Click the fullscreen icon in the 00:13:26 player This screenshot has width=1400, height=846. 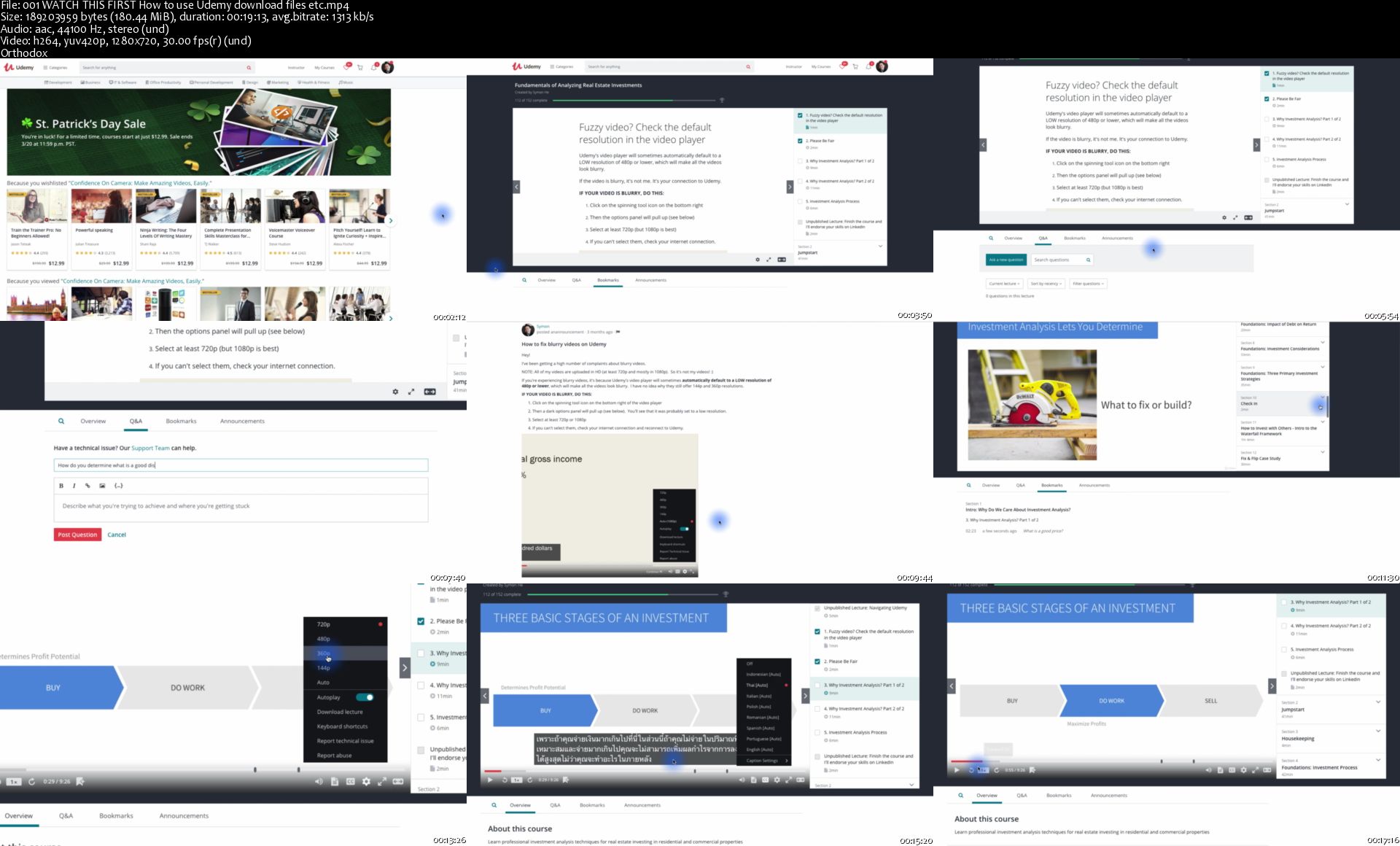[382, 781]
